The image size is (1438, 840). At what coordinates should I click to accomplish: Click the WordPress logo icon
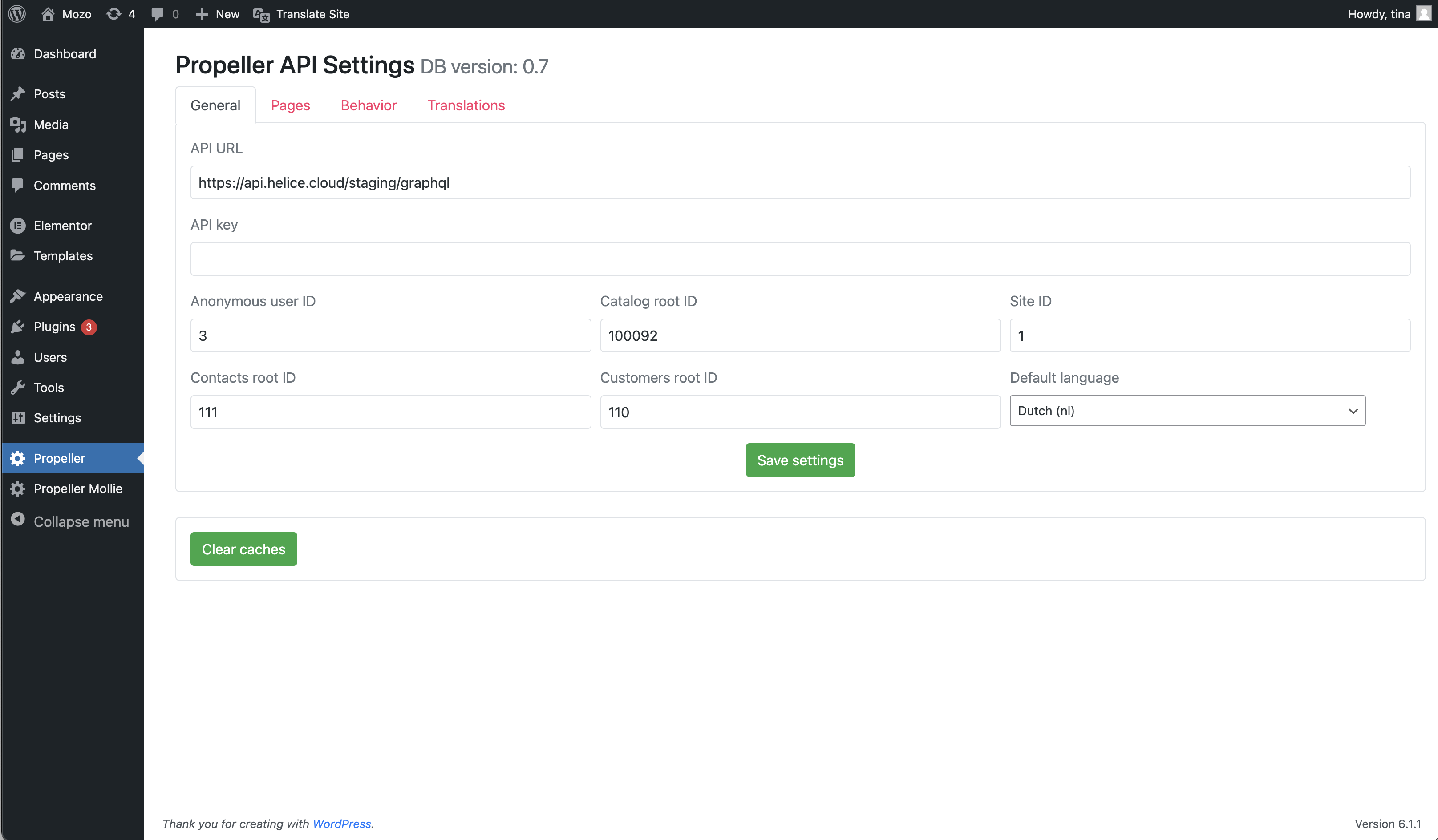tap(17, 14)
